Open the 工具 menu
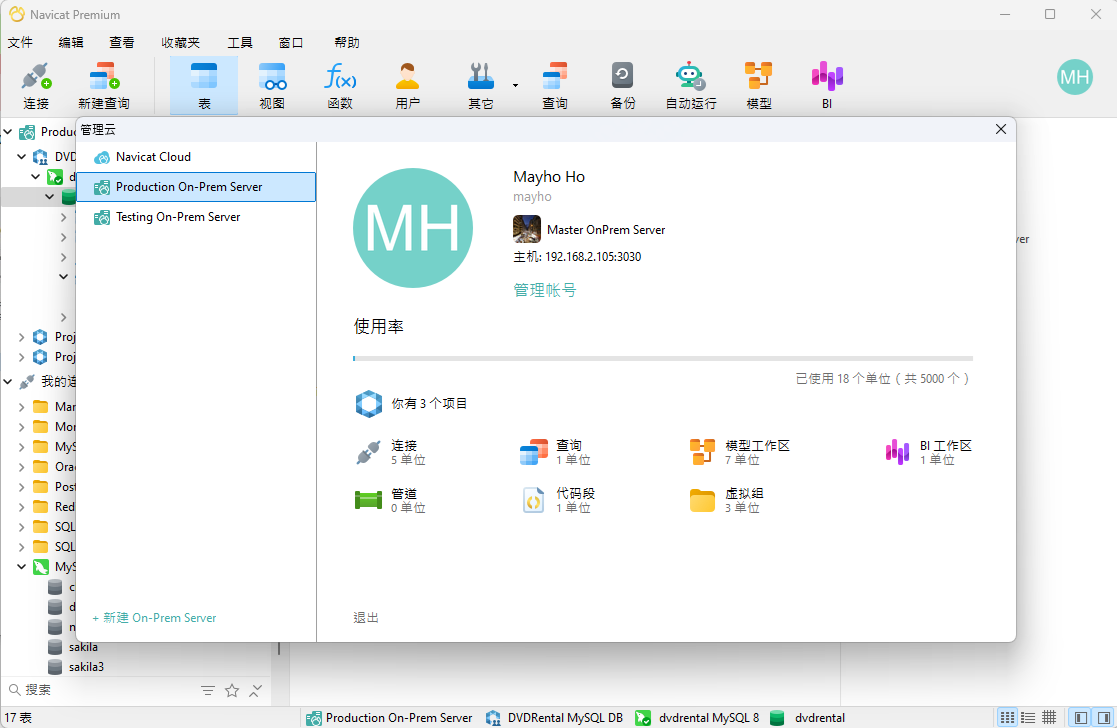The height and width of the screenshot is (728, 1117). 240,42
